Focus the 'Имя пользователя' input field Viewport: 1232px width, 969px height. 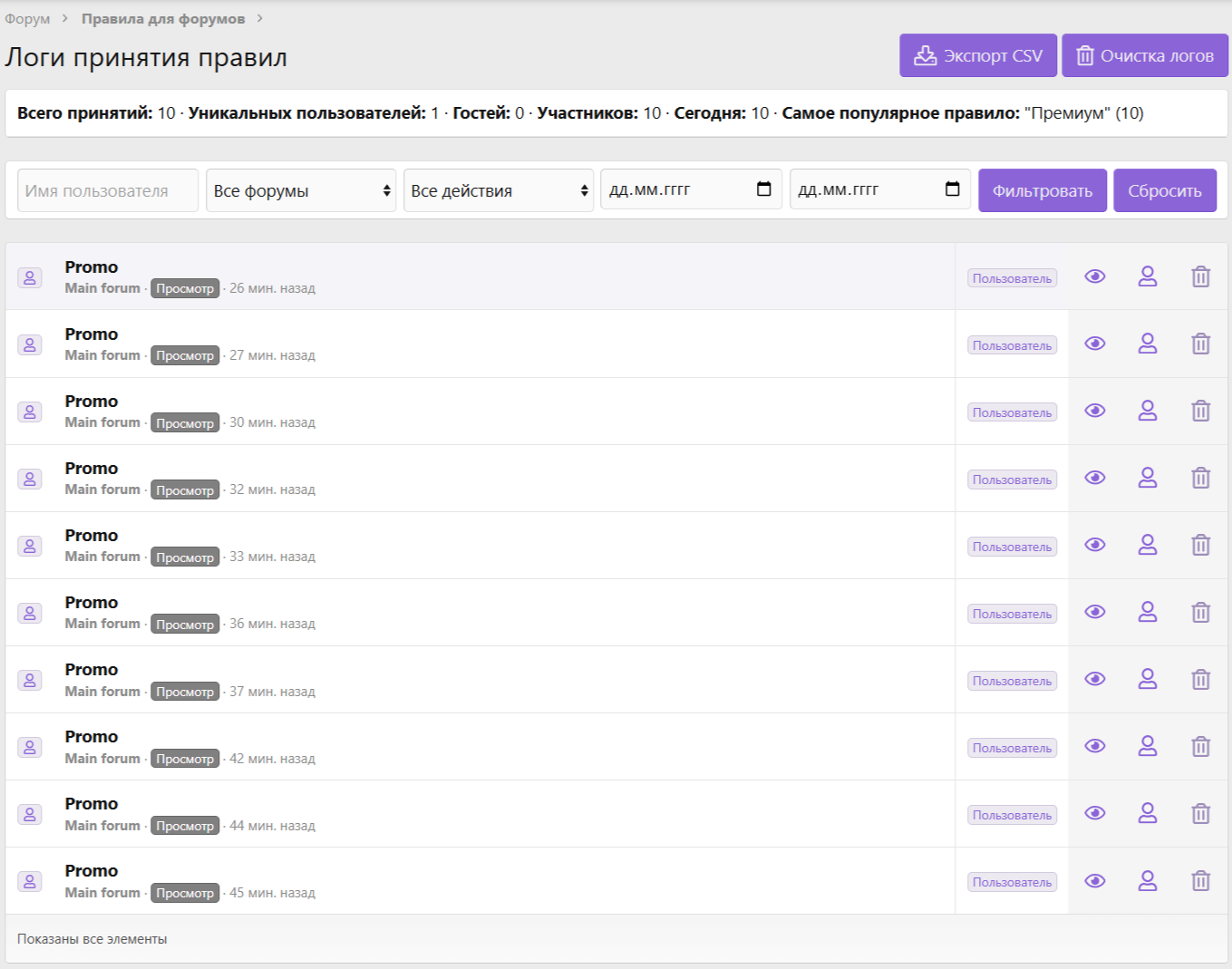108,190
